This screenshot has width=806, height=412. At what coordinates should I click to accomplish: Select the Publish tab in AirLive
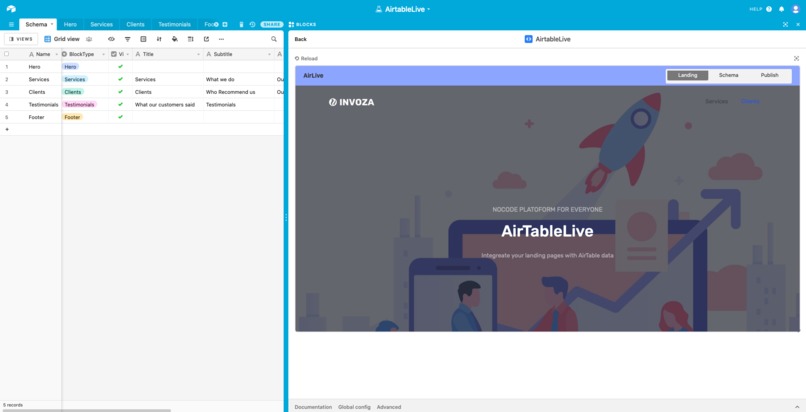(x=770, y=76)
